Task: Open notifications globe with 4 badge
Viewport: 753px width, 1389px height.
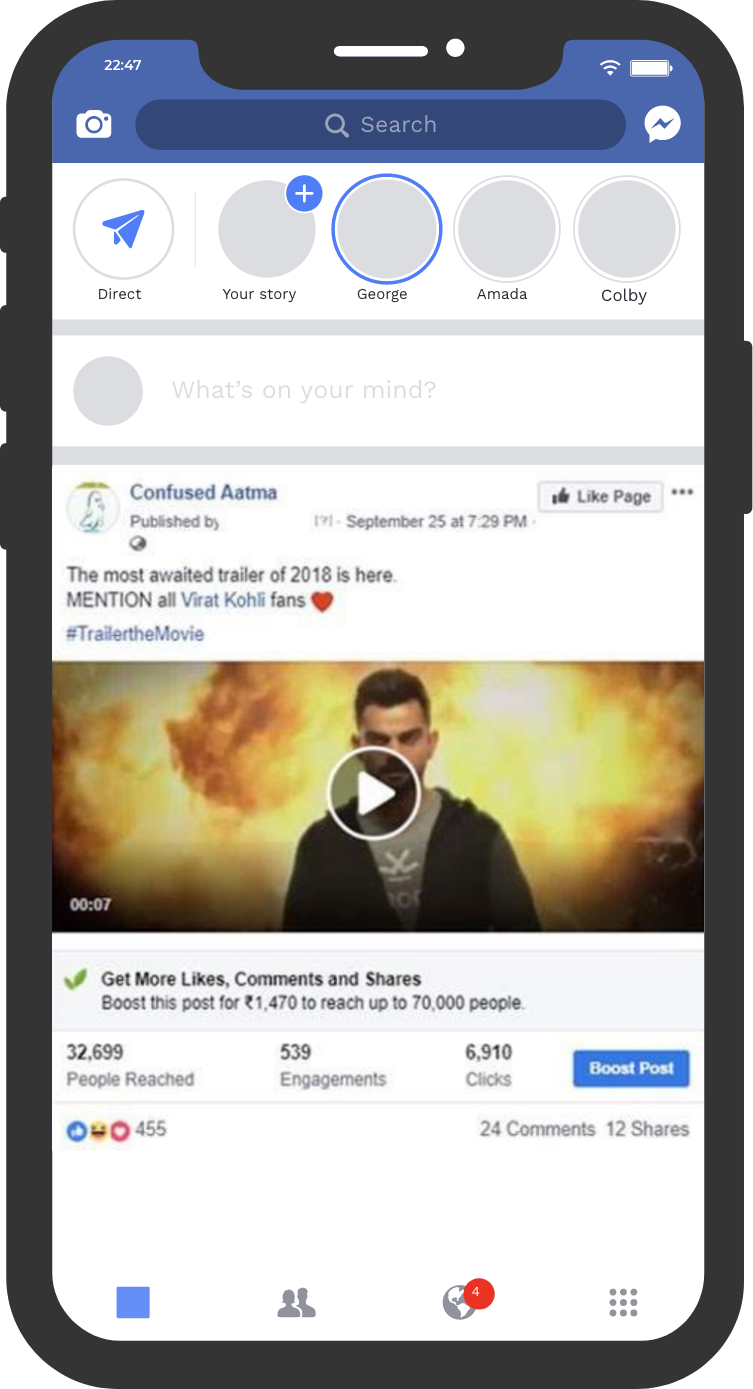Action: click(x=461, y=1302)
